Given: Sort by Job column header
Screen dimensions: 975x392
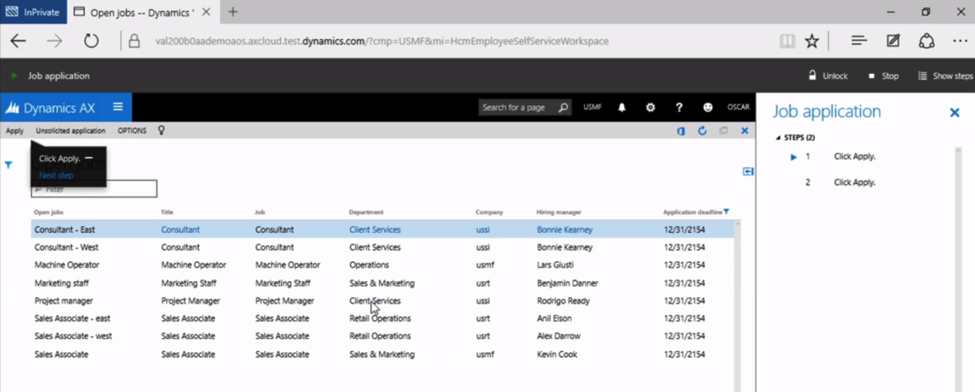Looking at the screenshot, I should click(260, 212).
